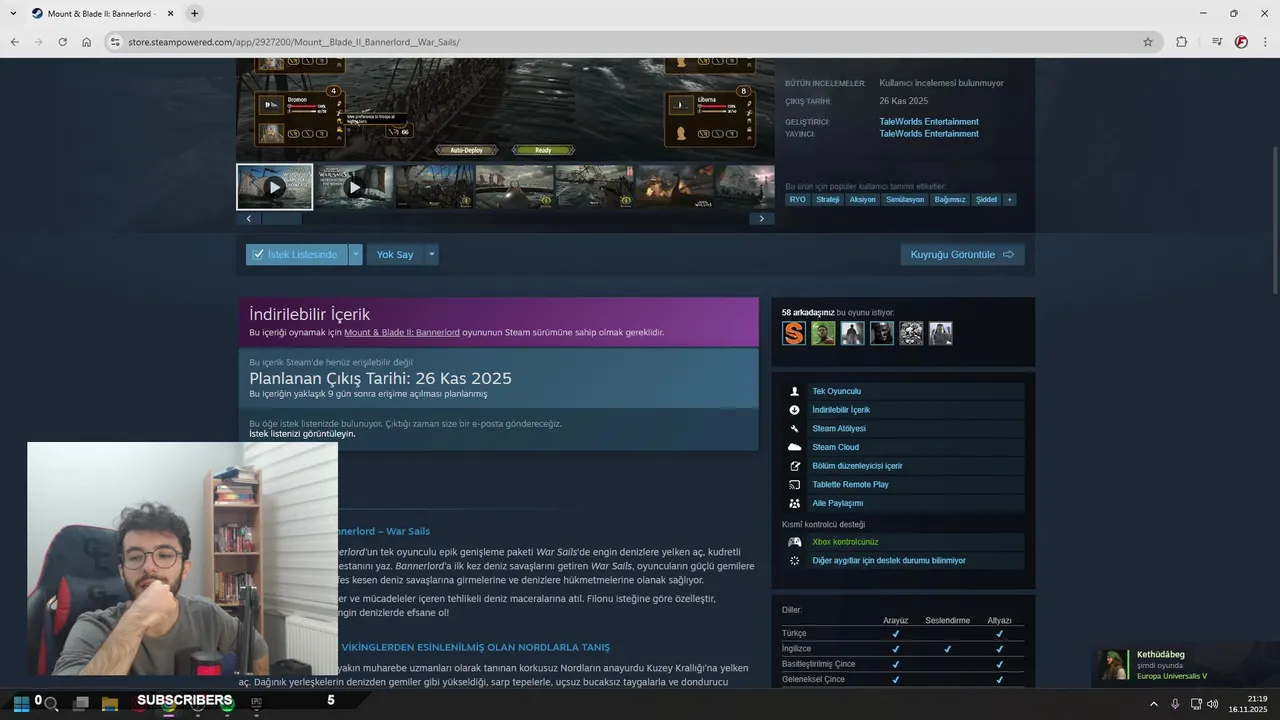Click the family icon beside Aile Paylaşımı

795,503
